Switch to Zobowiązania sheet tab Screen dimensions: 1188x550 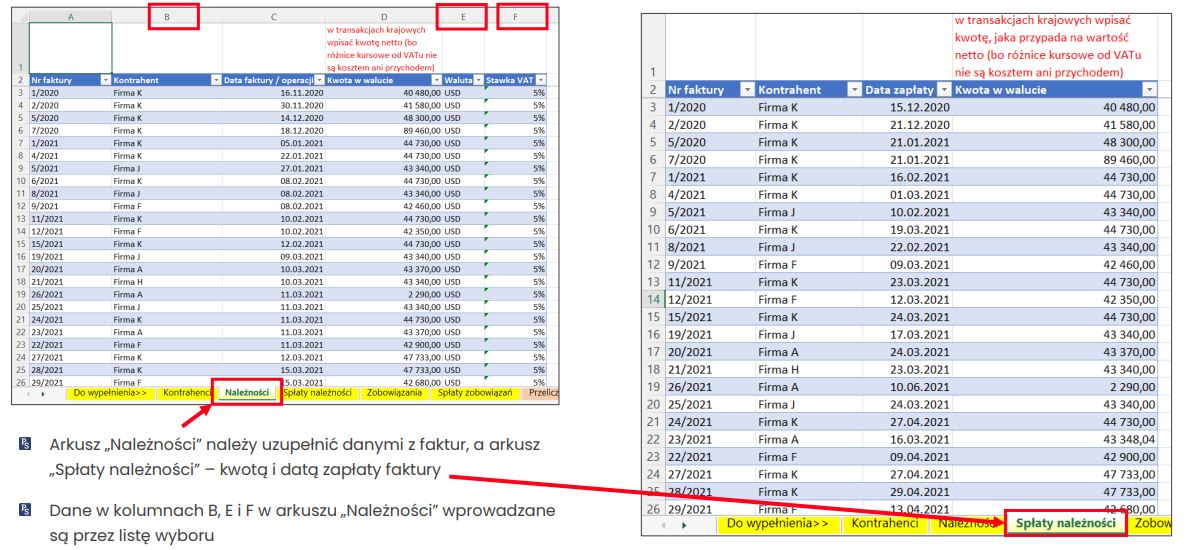click(x=394, y=393)
